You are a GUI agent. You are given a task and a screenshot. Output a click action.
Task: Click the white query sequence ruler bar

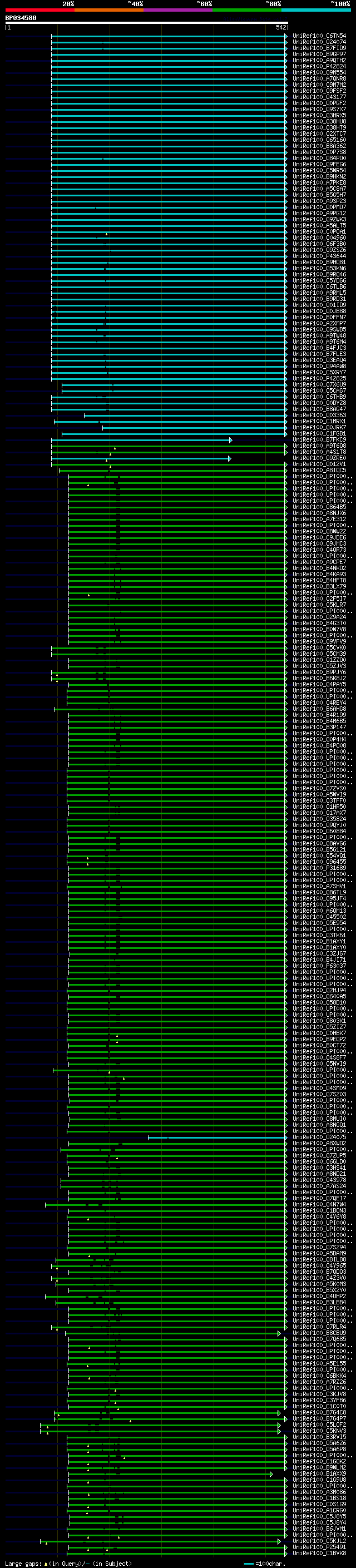(146, 22)
